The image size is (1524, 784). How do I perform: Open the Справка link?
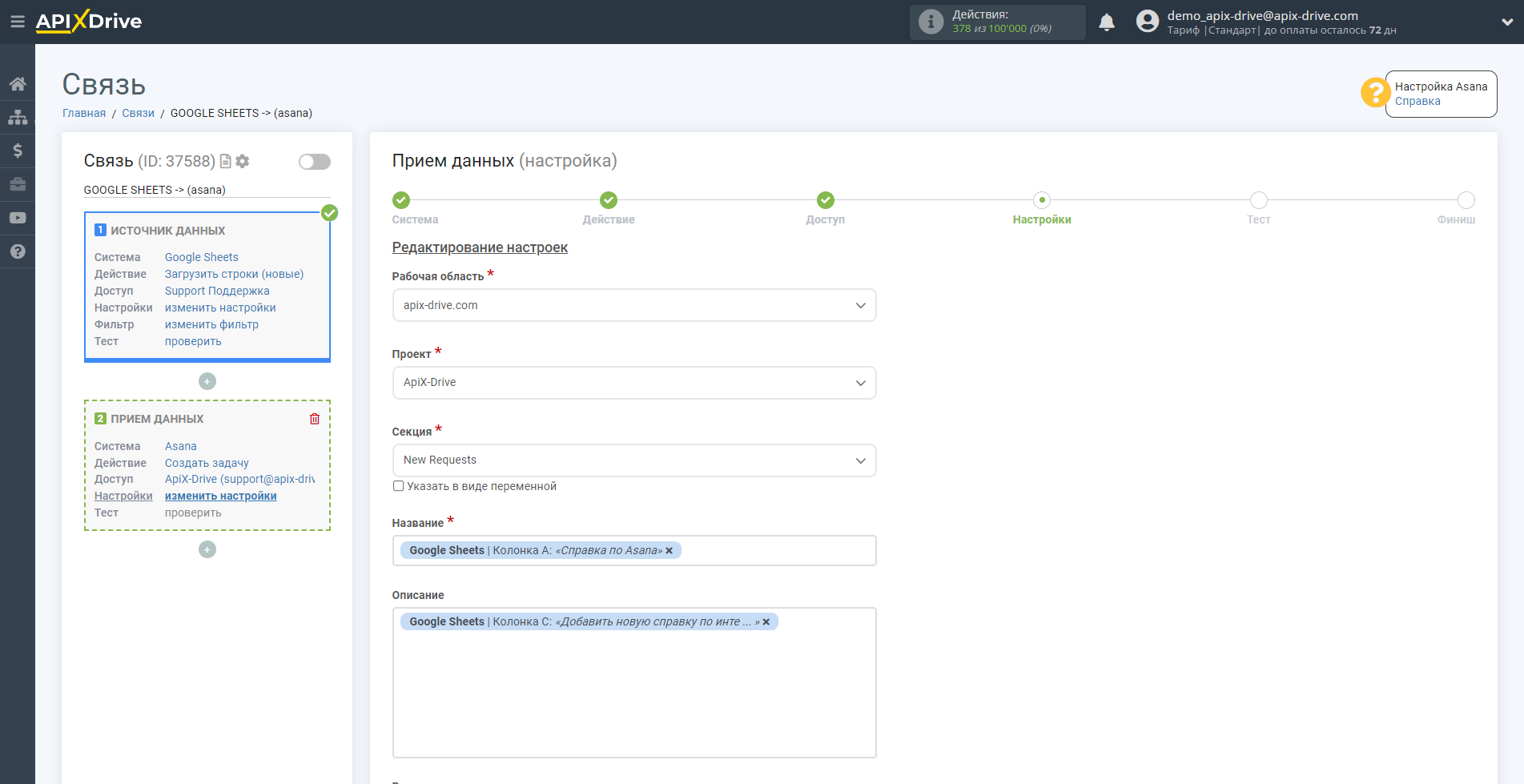pos(1417,101)
